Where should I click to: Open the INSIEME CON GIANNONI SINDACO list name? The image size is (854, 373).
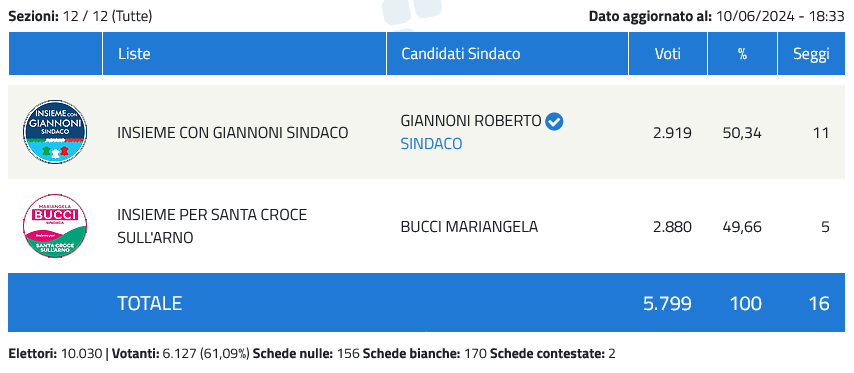pyautogui.click(x=233, y=132)
